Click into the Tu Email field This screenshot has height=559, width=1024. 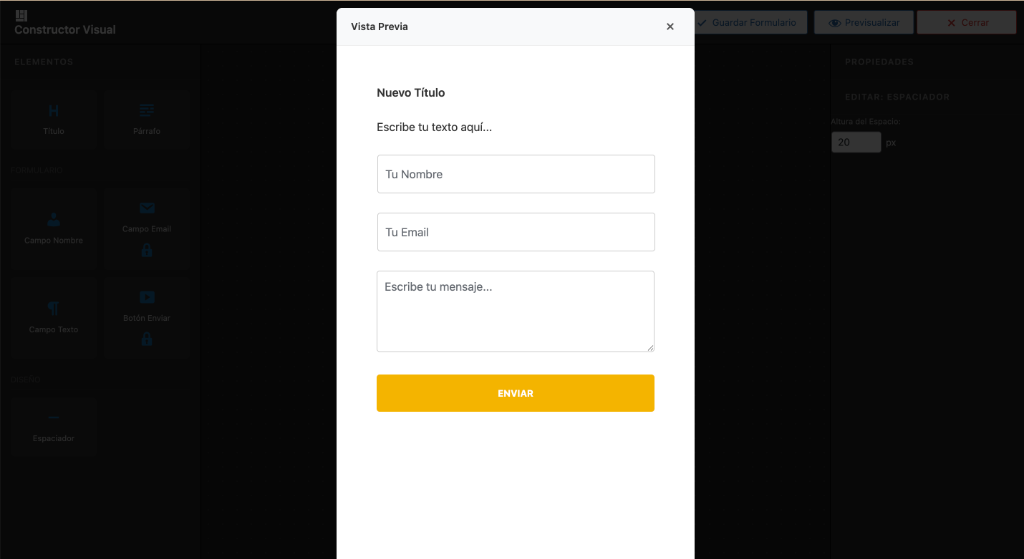(515, 232)
